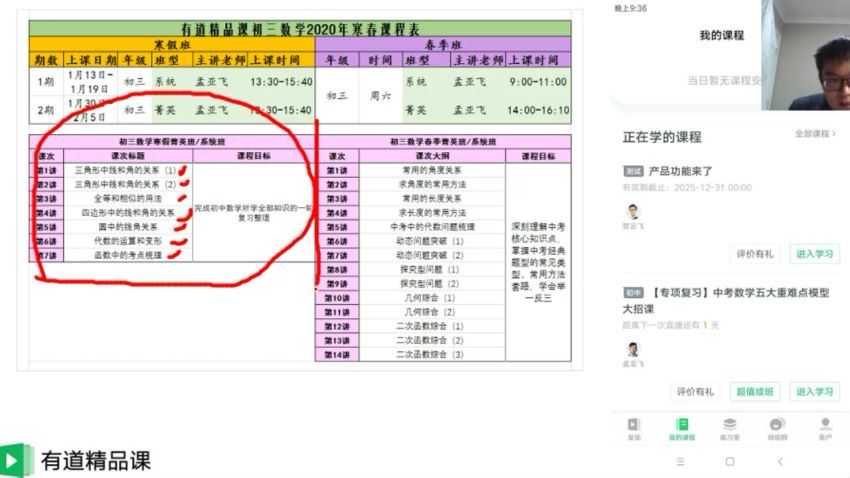Click the 当日暂无课程 notice text
The image size is (850, 478).
pos(724,81)
